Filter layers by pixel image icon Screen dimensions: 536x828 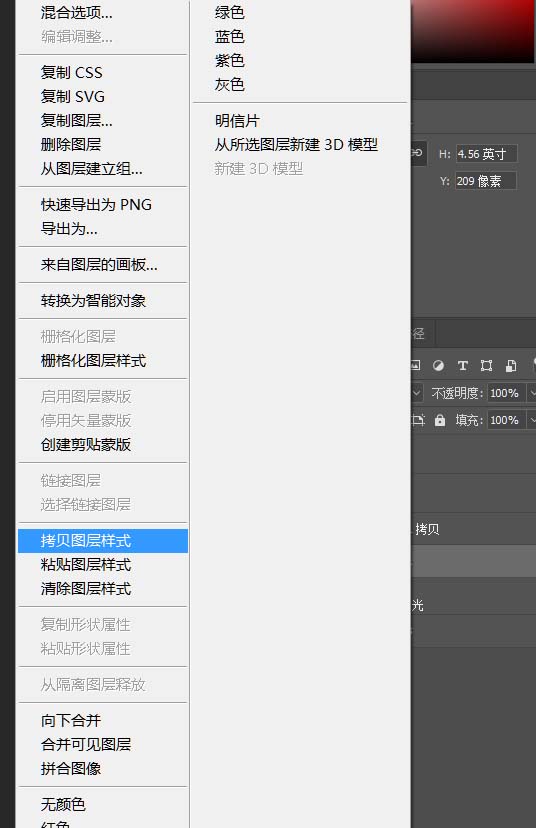click(416, 365)
